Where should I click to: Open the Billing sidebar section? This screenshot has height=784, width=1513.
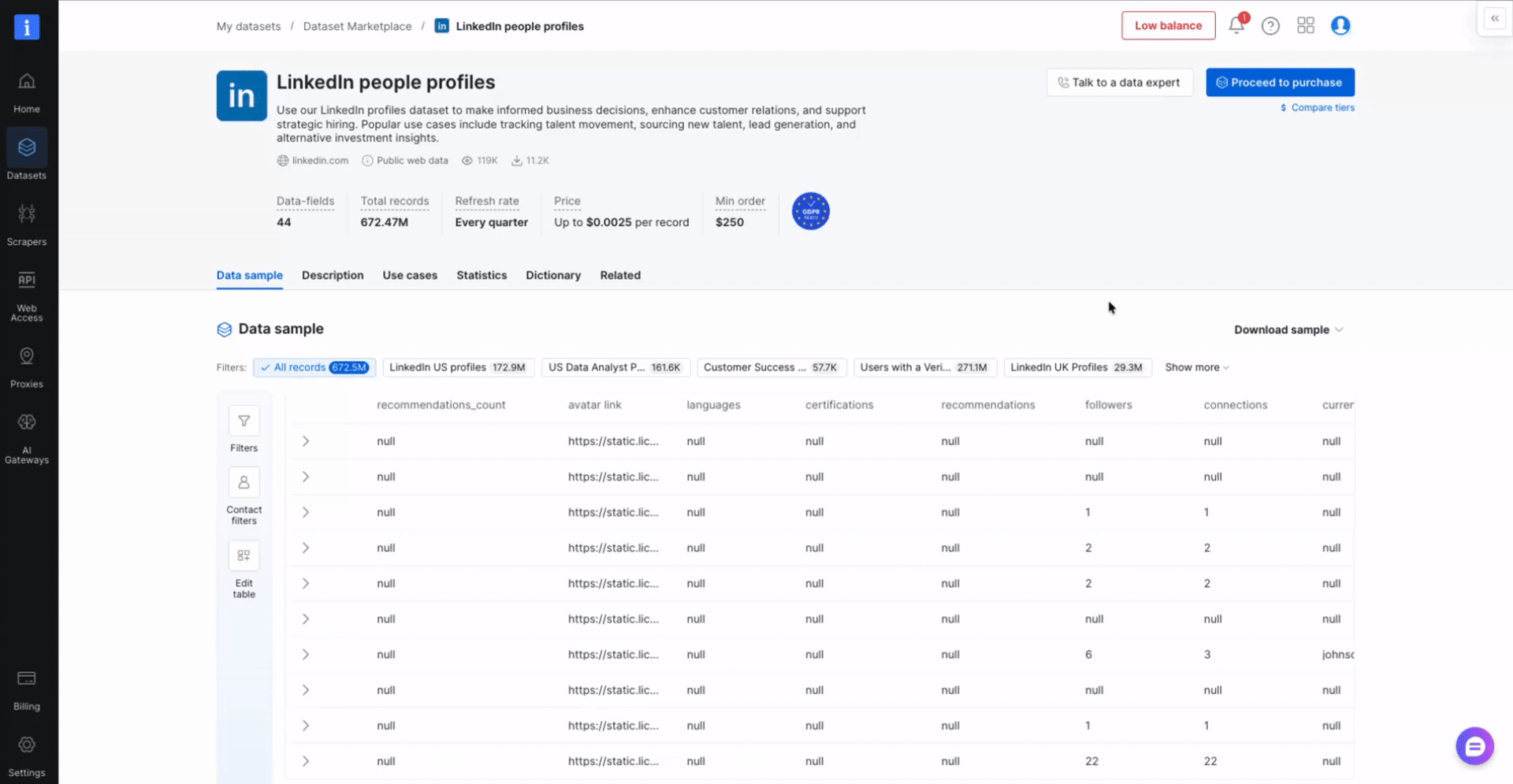point(27,690)
